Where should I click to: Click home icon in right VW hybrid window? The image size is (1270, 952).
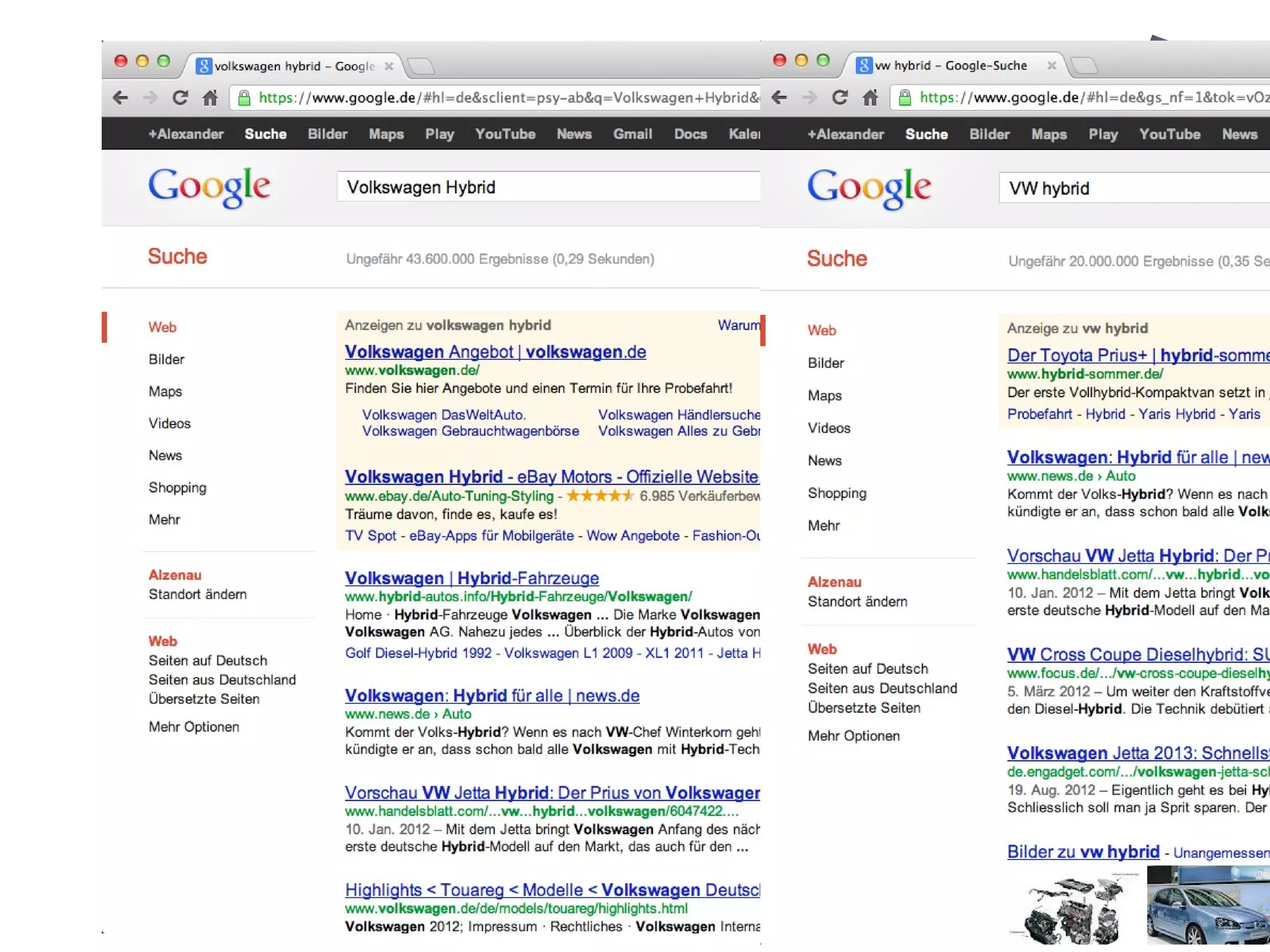click(x=870, y=97)
